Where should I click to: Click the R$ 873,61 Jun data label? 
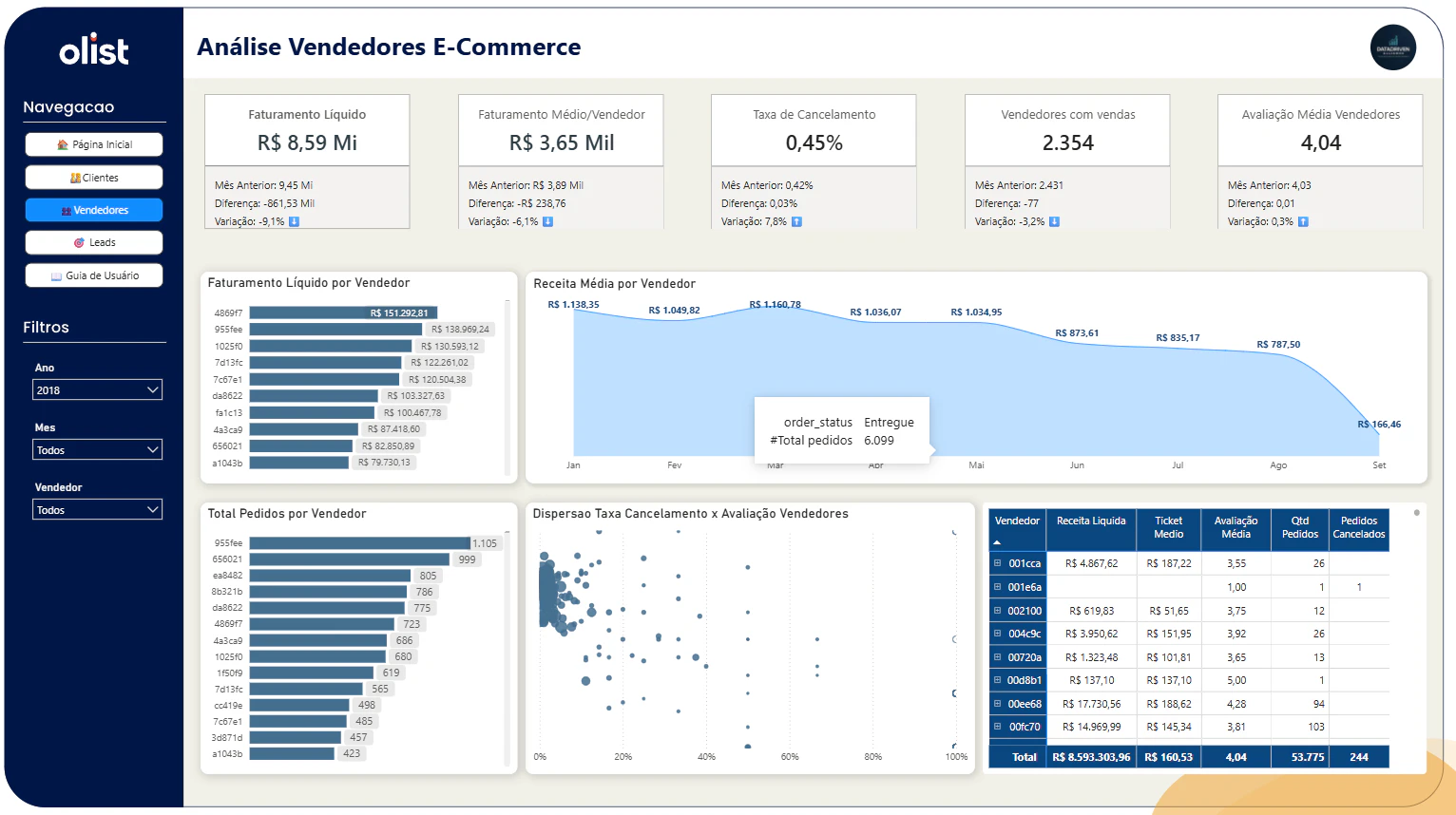pyautogui.click(x=1077, y=333)
